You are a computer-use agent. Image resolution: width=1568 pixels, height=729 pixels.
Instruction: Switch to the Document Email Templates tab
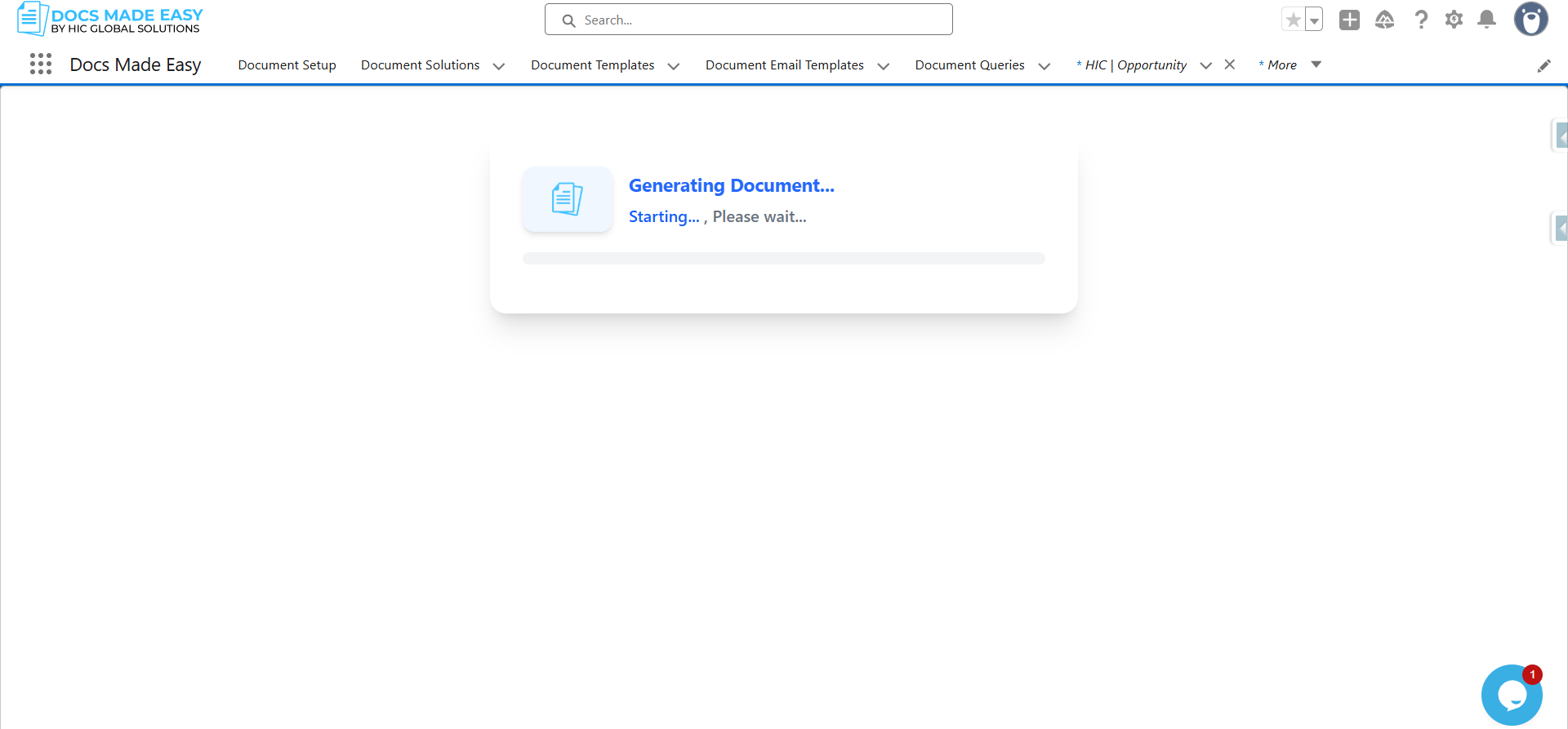point(785,65)
